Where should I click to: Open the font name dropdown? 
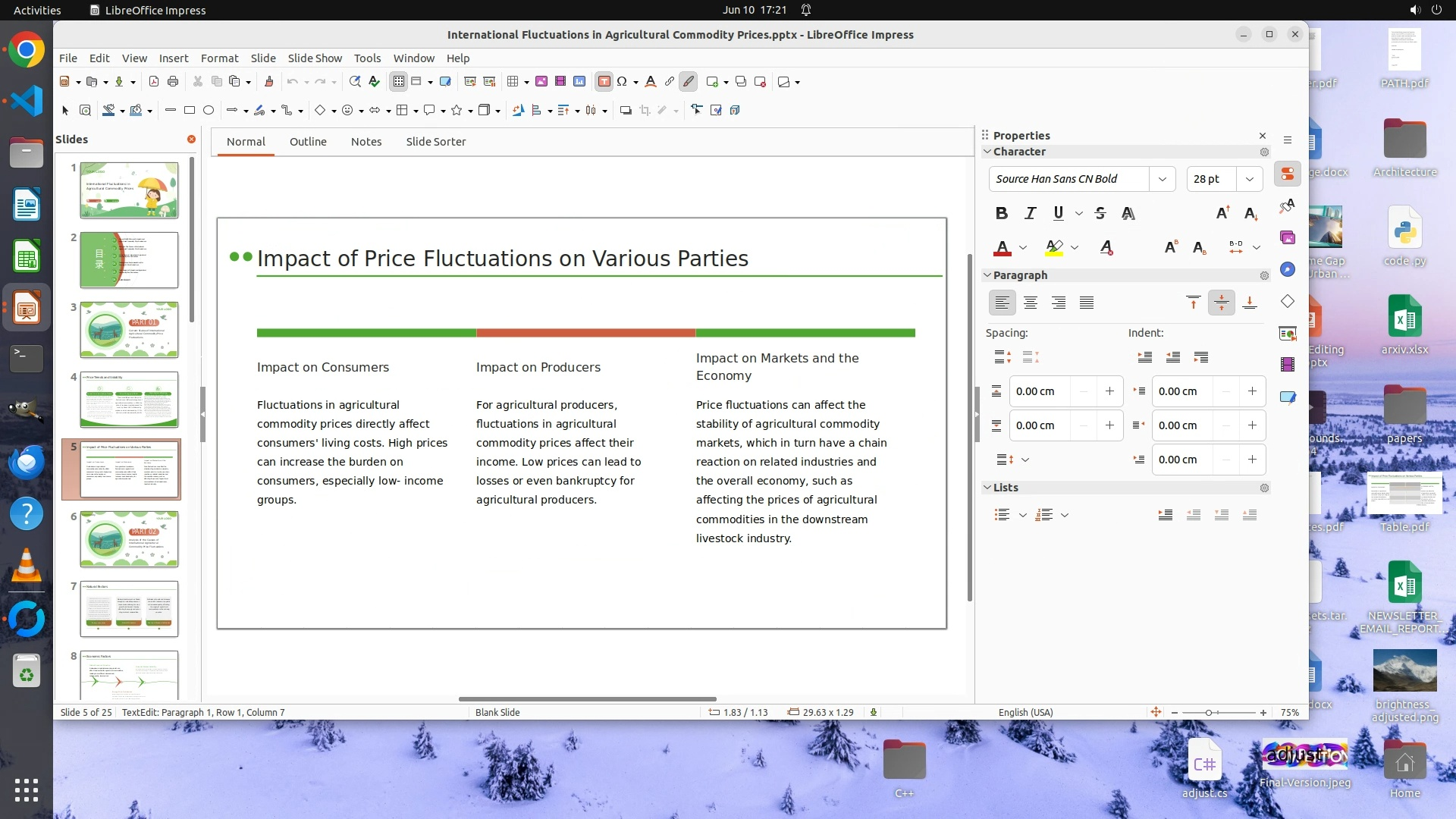1162,179
